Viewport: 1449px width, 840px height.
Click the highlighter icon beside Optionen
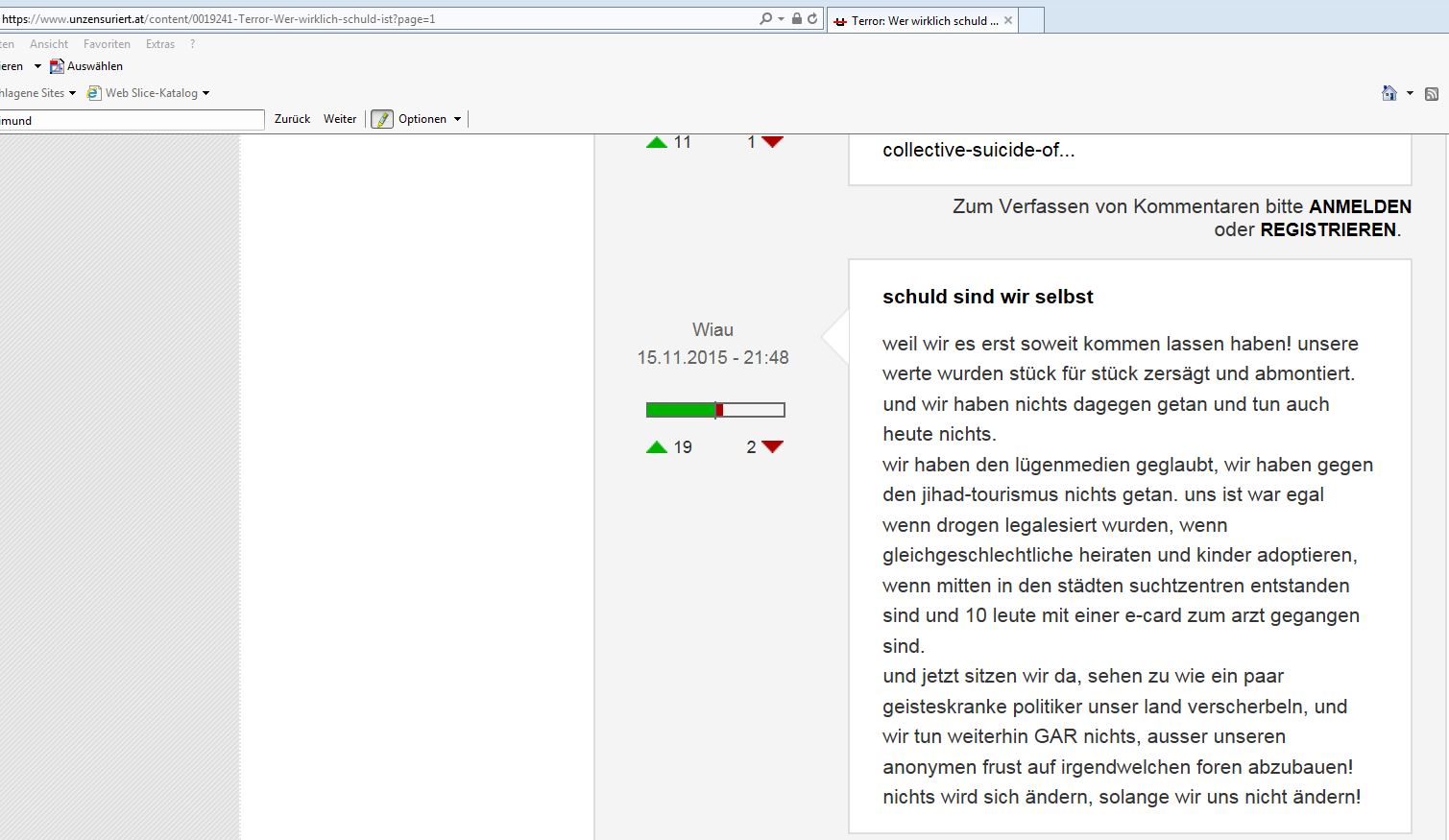pyautogui.click(x=382, y=119)
